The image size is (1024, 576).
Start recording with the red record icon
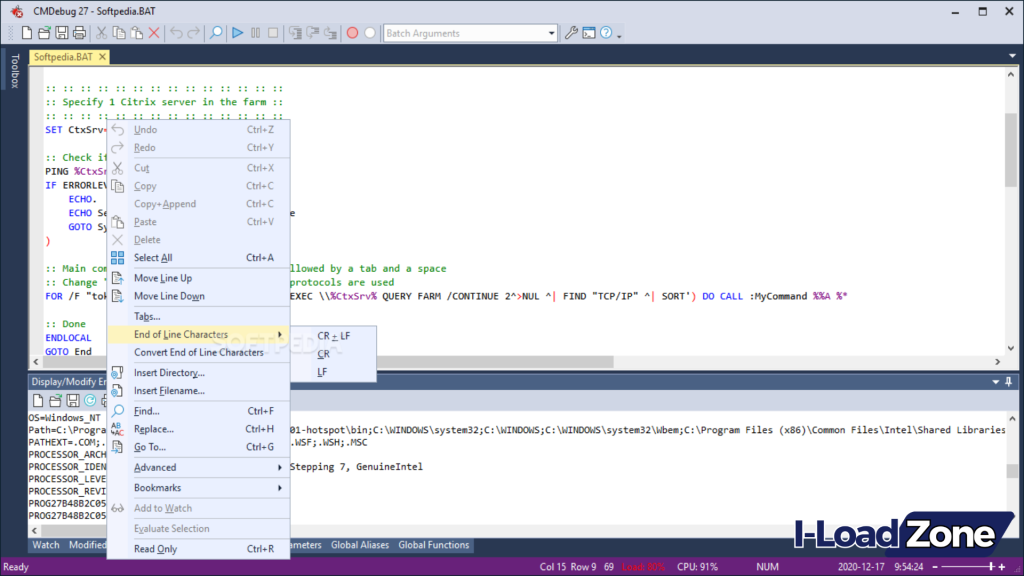[352, 32]
